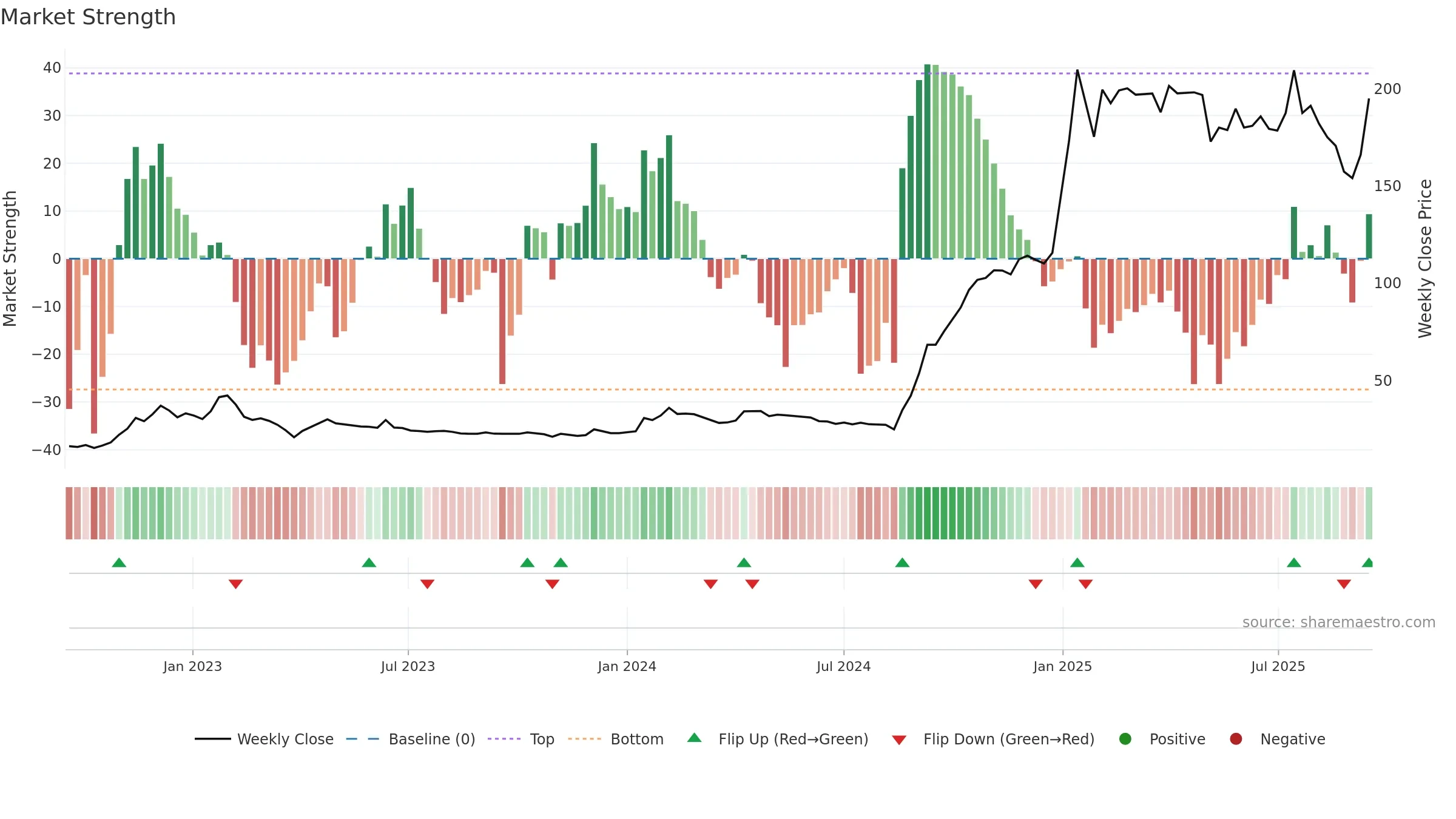
Task: Click the green Flip Up legend triangle icon
Action: [695, 738]
